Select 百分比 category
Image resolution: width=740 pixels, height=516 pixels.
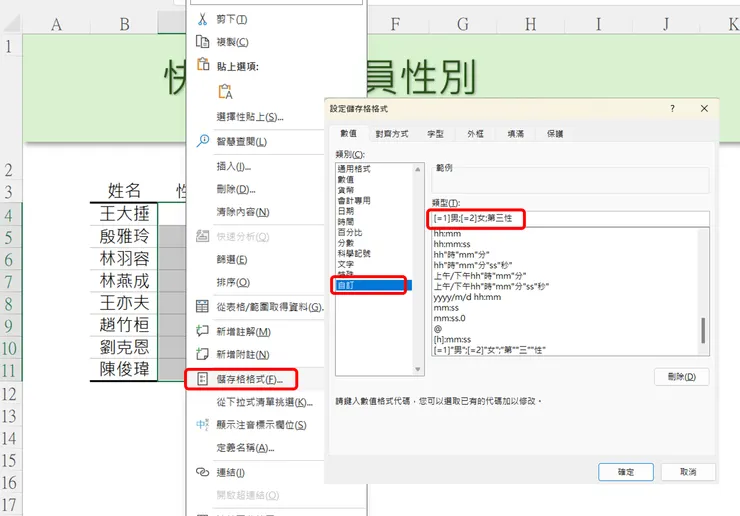click(350, 232)
